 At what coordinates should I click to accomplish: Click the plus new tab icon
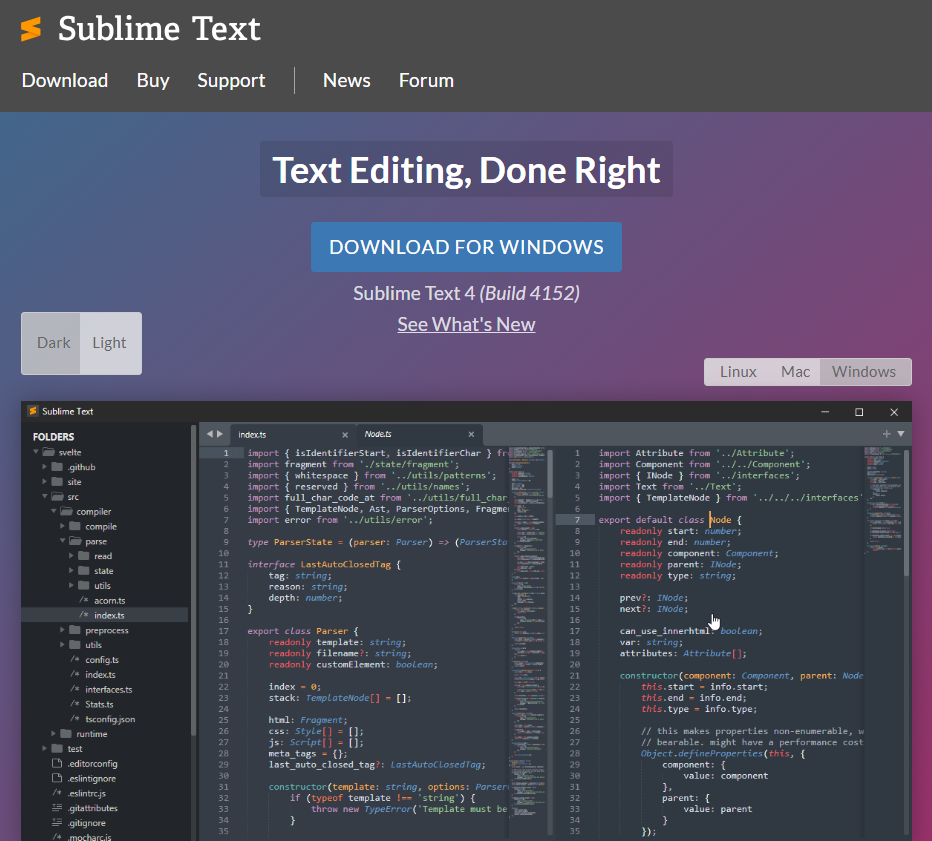tap(886, 434)
